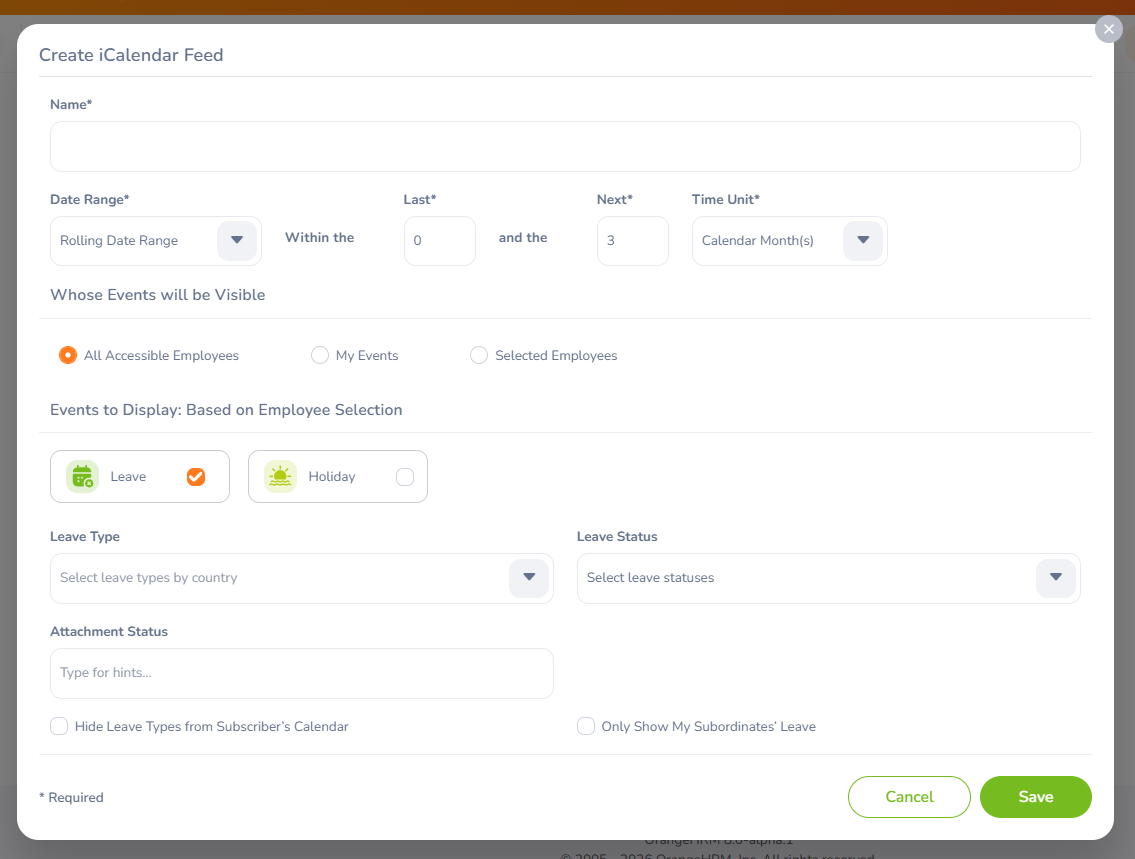Click the Next number input field
This screenshot has height=859, width=1135.
632,241
